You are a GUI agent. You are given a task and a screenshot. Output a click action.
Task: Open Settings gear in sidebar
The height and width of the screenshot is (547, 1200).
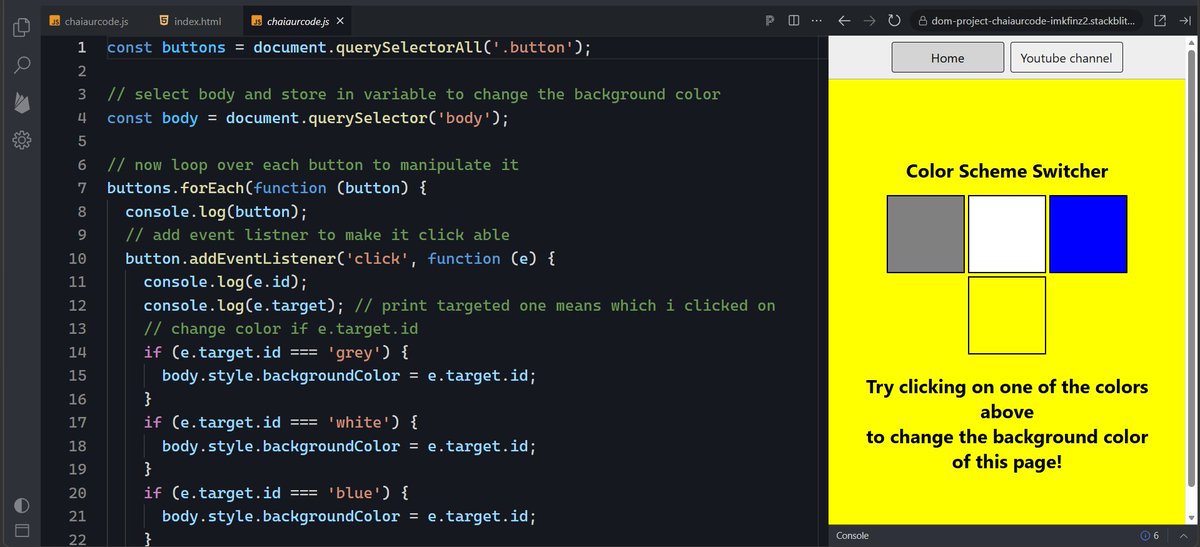(22, 140)
